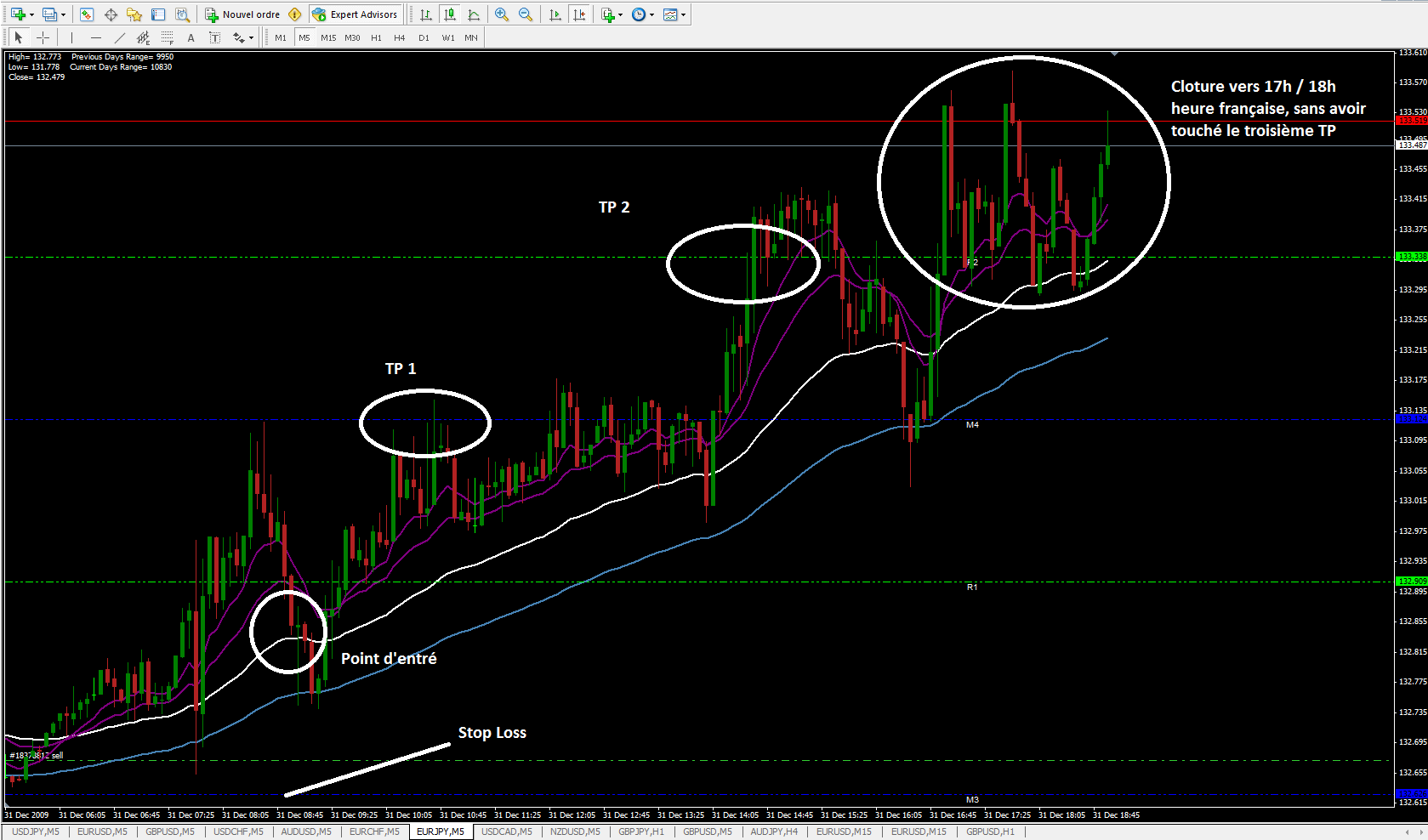Viewport: 1428px width, 840px height.
Task: Select the trendline drawing tool
Action: [x=119, y=37]
